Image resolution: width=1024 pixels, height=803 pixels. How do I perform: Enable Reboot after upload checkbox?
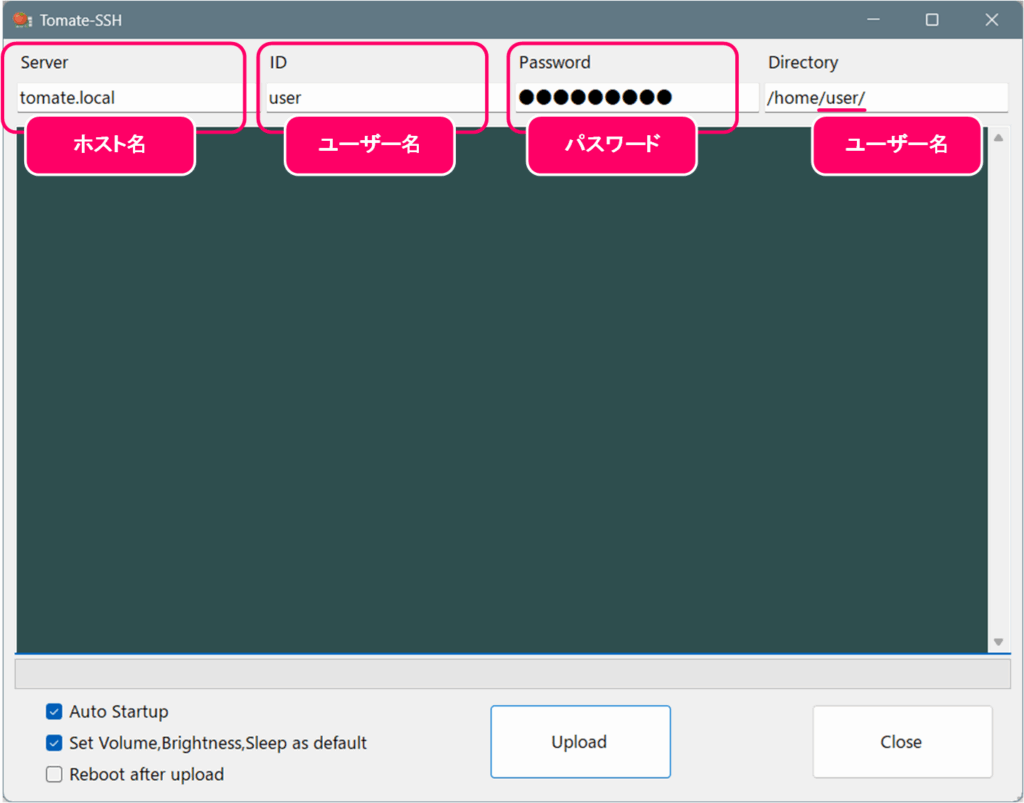54,774
